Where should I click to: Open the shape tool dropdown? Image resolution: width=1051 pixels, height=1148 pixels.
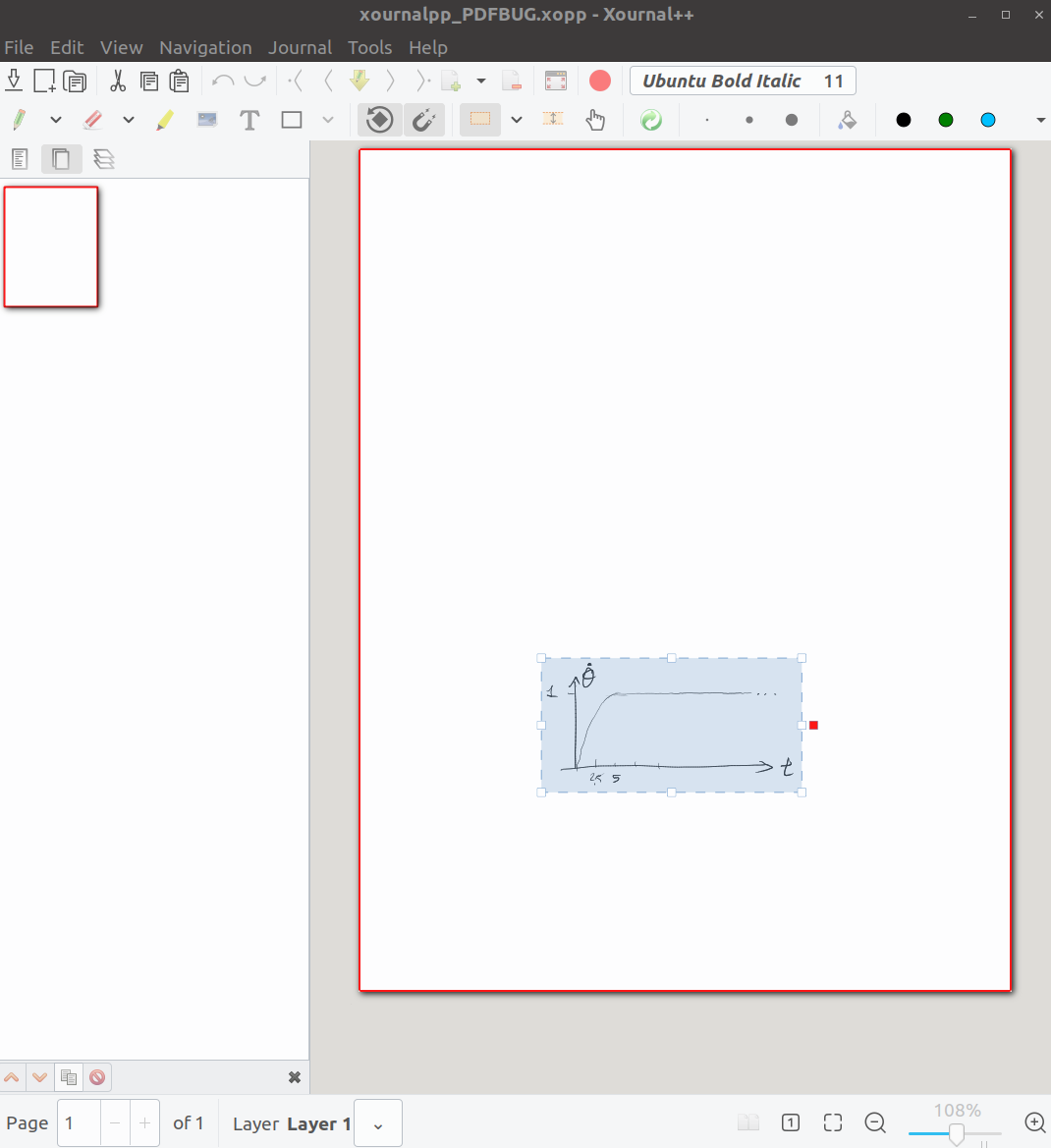click(327, 119)
